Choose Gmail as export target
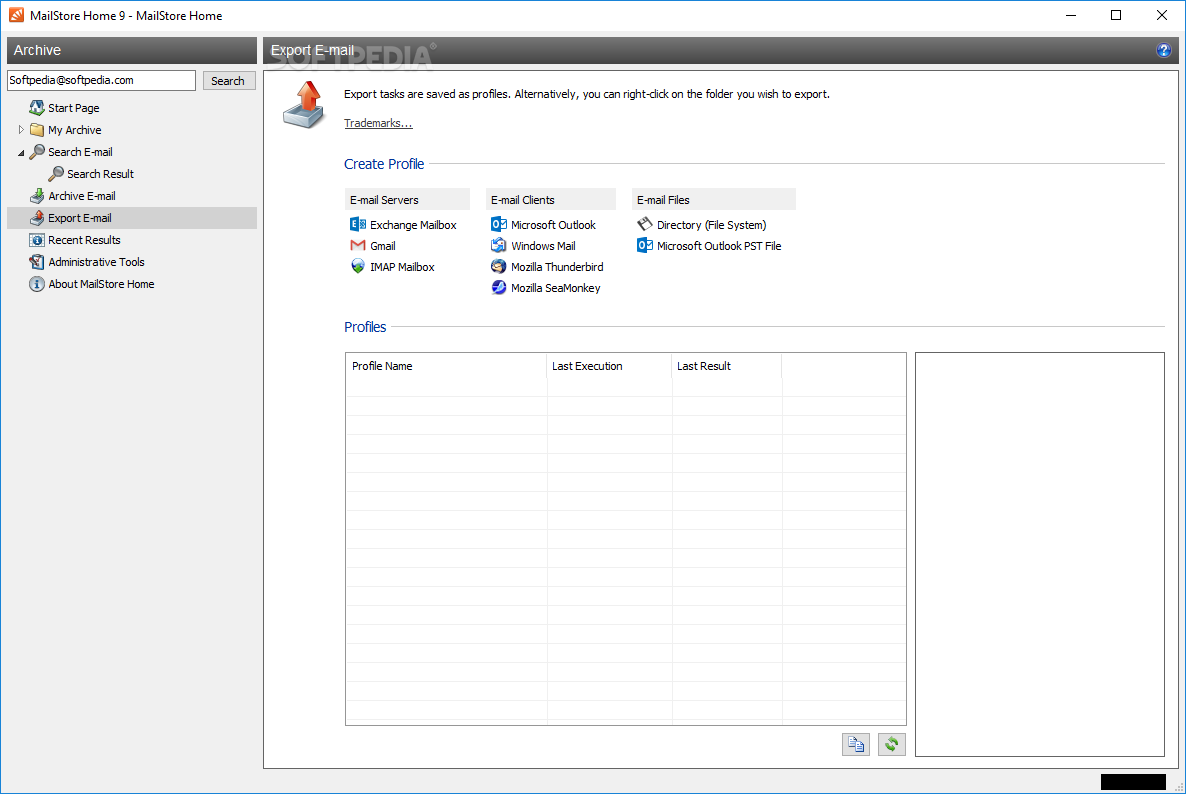The height and width of the screenshot is (794, 1186). (x=383, y=246)
